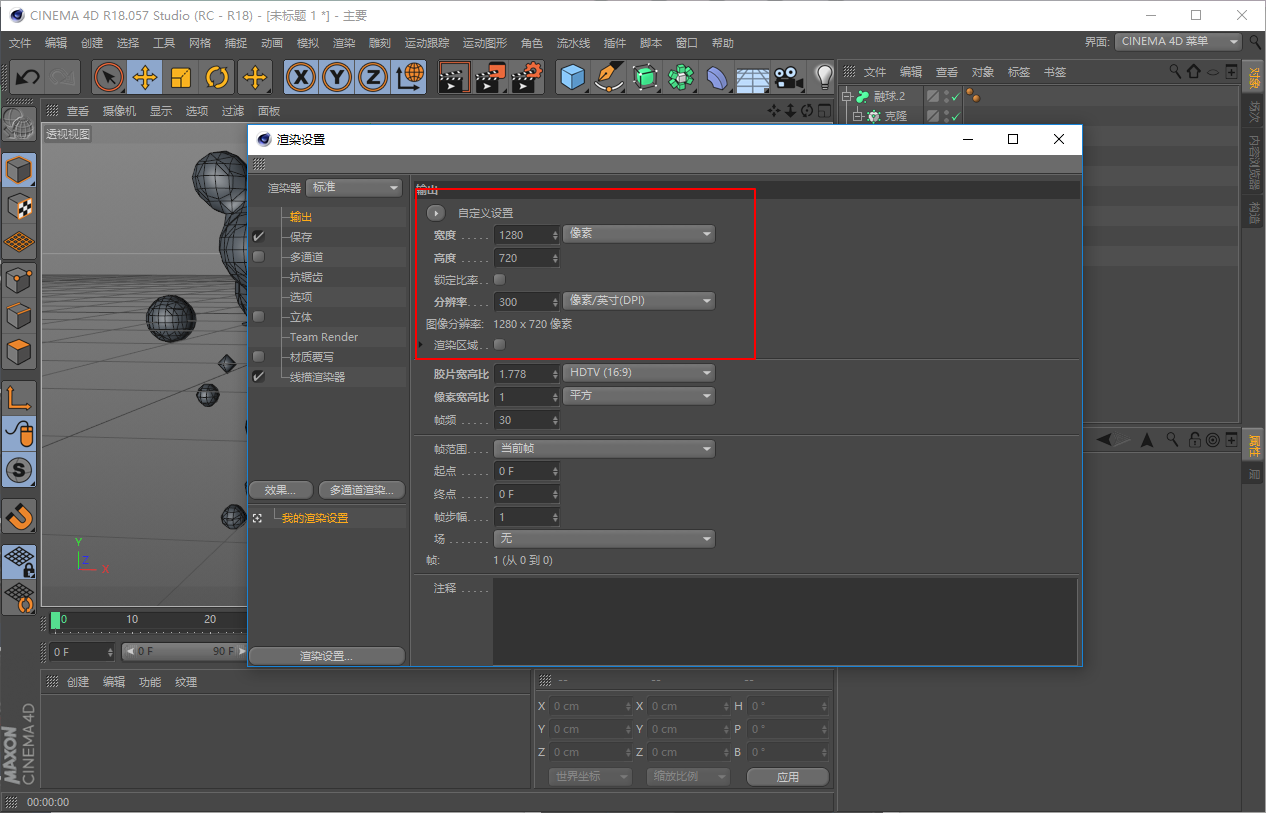1266x813 pixels.
Task: Open the 运动图形 menu
Action: 485,43
